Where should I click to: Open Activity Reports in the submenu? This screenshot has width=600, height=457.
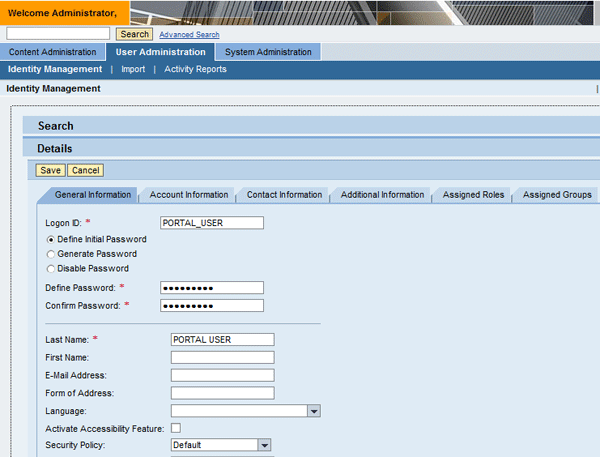point(195,69)
